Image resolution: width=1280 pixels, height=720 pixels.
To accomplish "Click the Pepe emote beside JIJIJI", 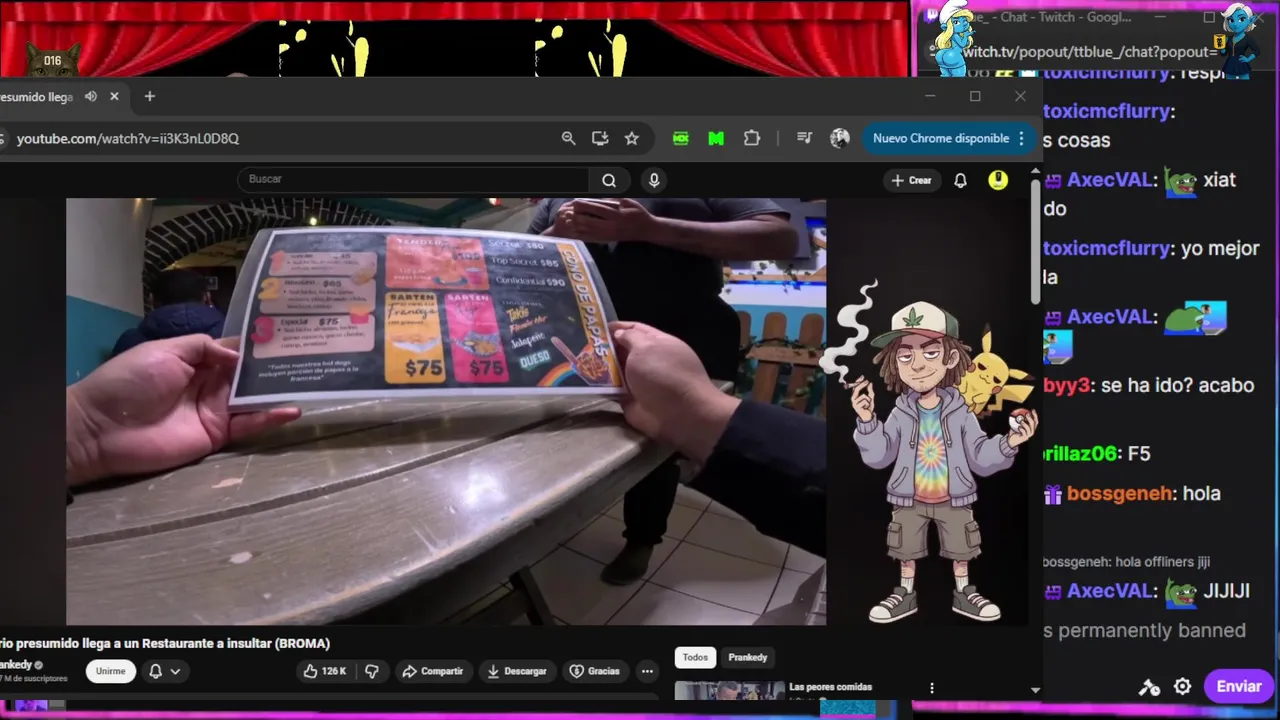I will (x=1181, y=593).
